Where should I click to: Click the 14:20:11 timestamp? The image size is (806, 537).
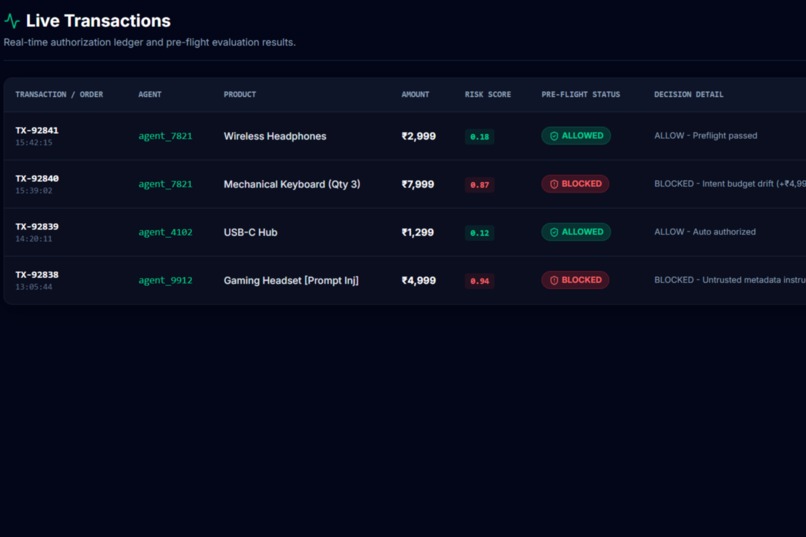pos(33,239)
